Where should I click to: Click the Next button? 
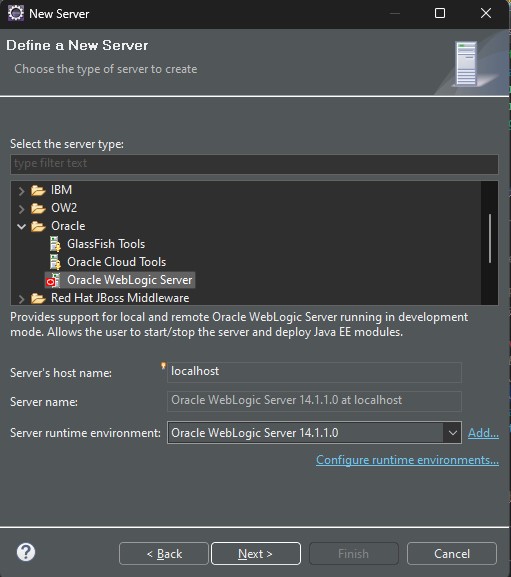(256, 553)
